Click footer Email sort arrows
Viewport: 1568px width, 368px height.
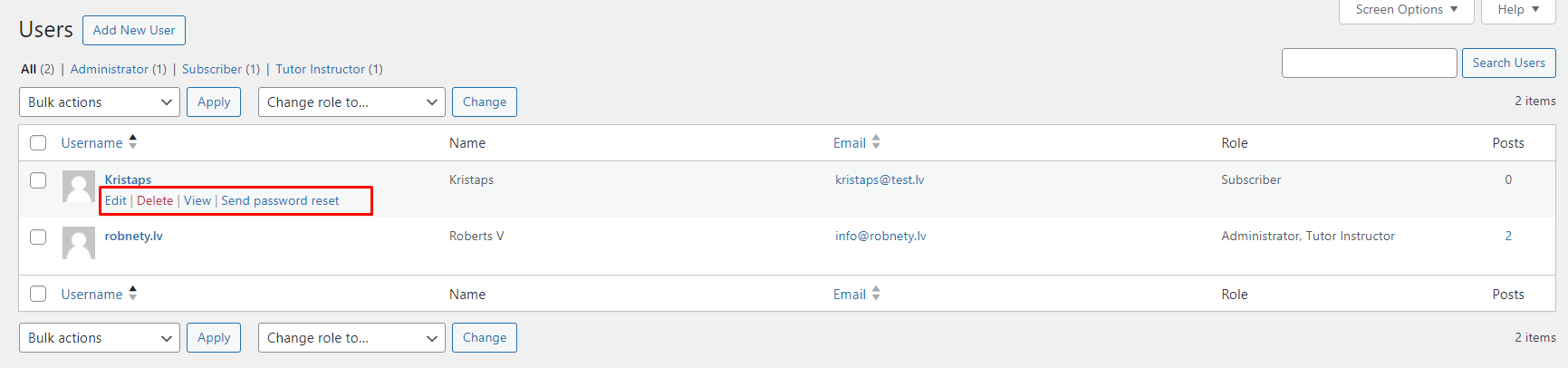(x=876, y=294)
